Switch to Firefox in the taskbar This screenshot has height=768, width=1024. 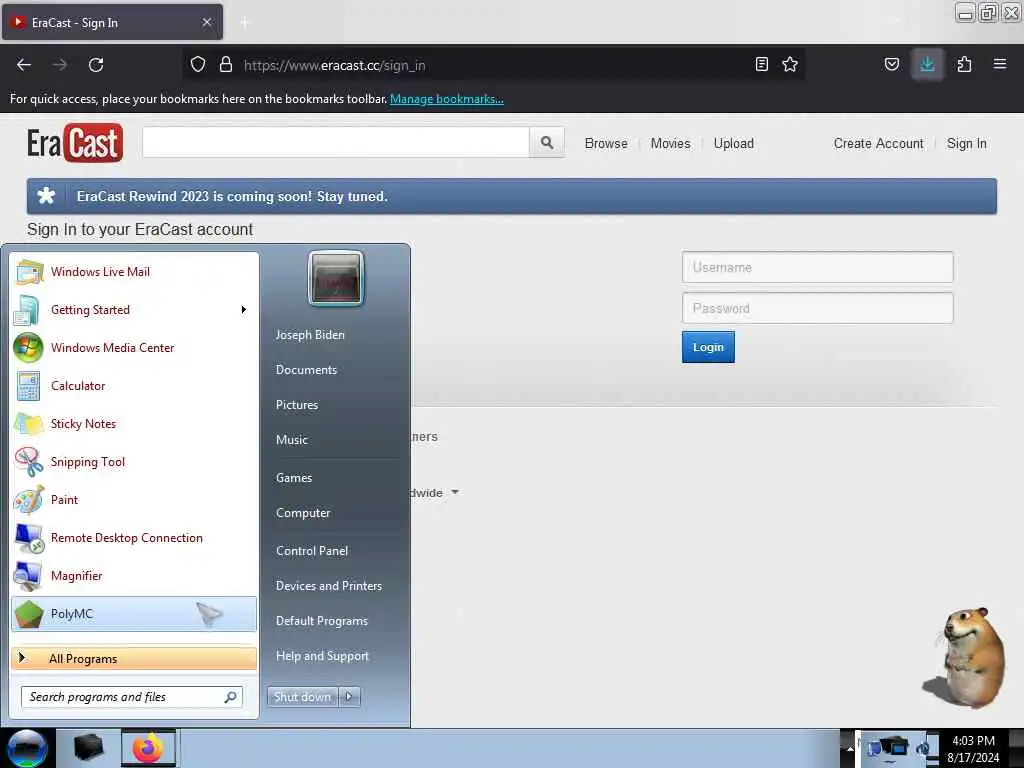pyautogui.click(x=149, y=748)
